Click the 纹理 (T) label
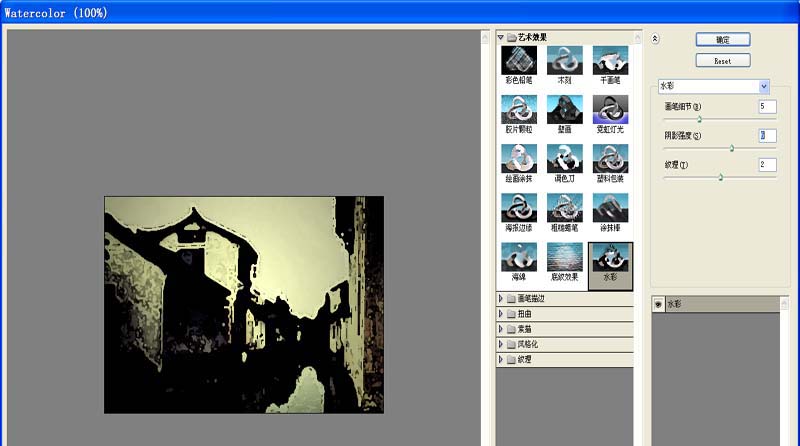800x446 pixels. click(676, 165)
